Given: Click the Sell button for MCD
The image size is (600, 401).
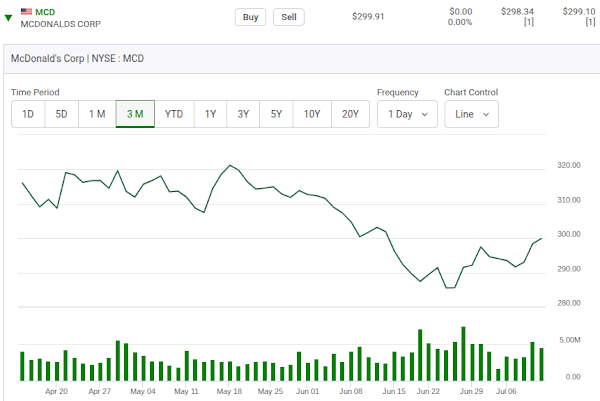Looking at the screenshot, I should point(289,17).
